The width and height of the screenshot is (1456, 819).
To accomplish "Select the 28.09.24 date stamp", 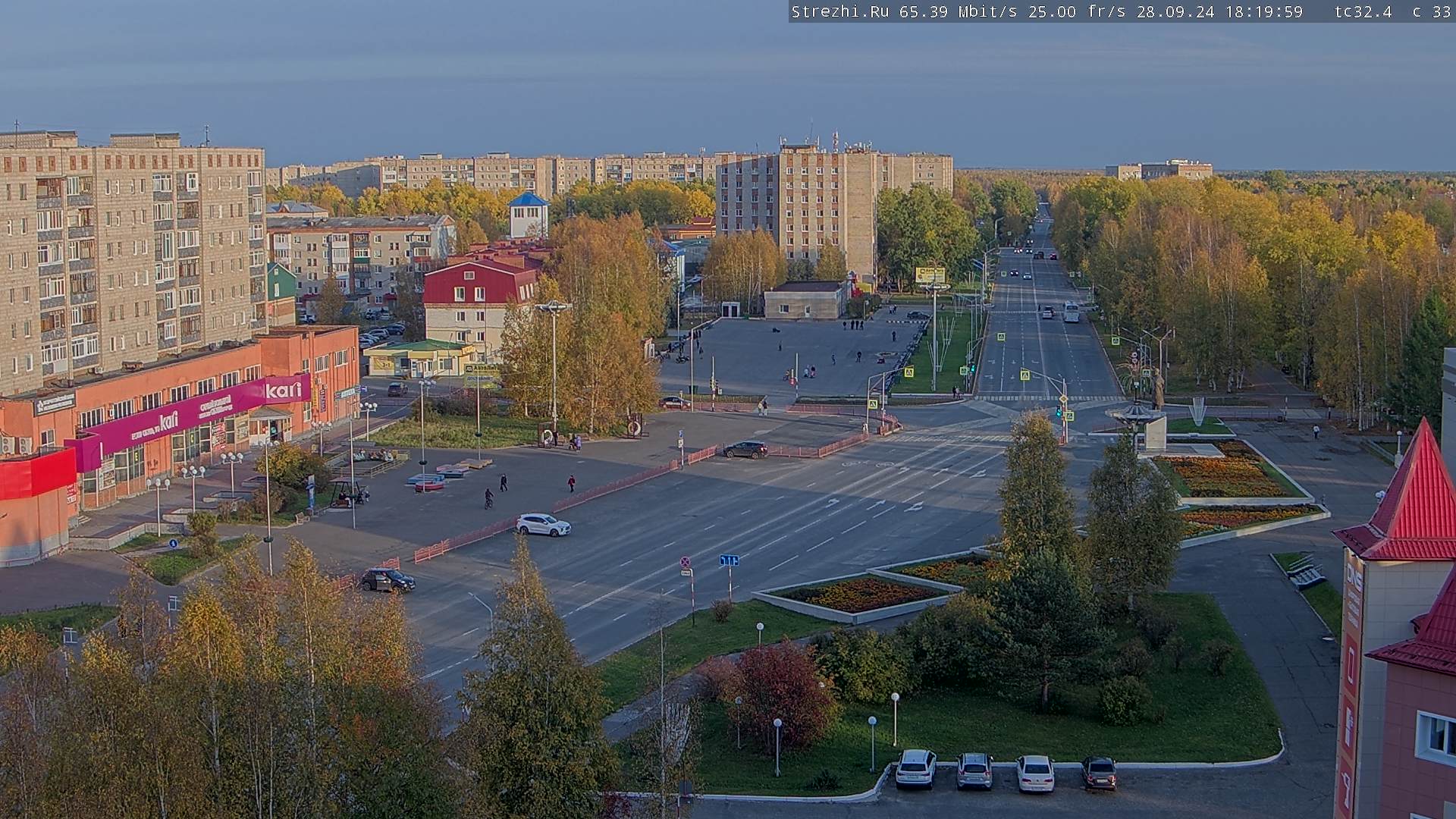I will [x=1175, y=11].
